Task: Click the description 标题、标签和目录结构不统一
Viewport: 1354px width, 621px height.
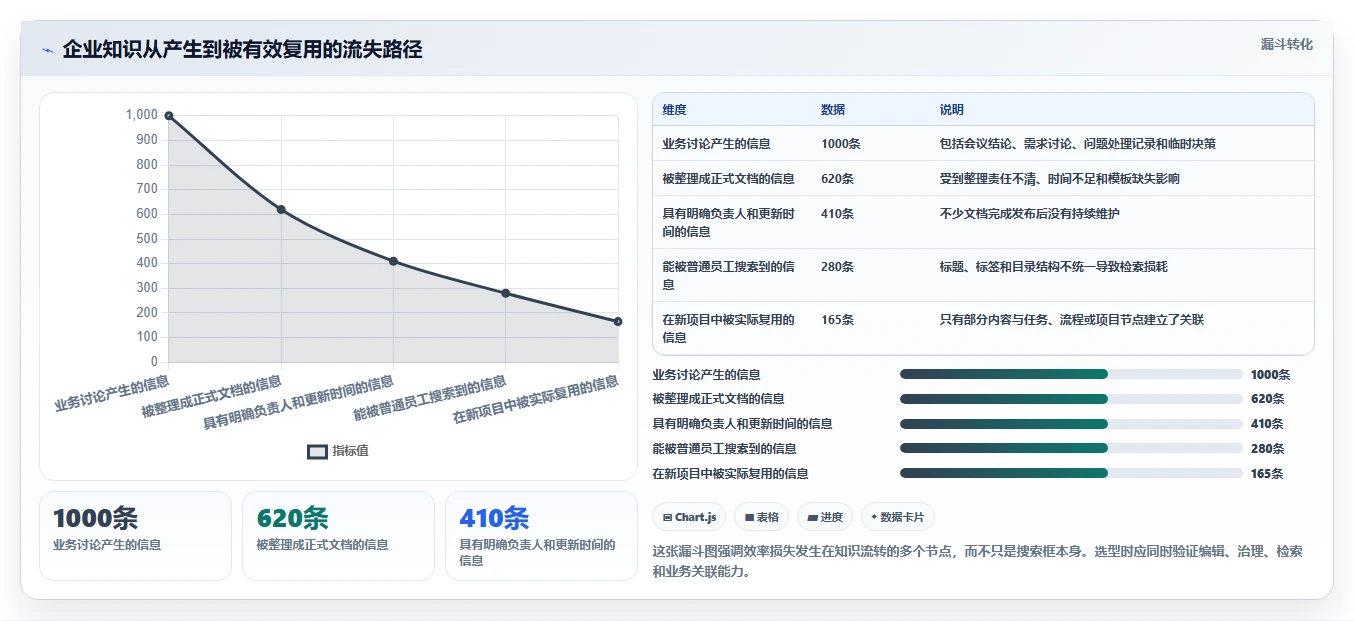Action: pos(1053,267)
